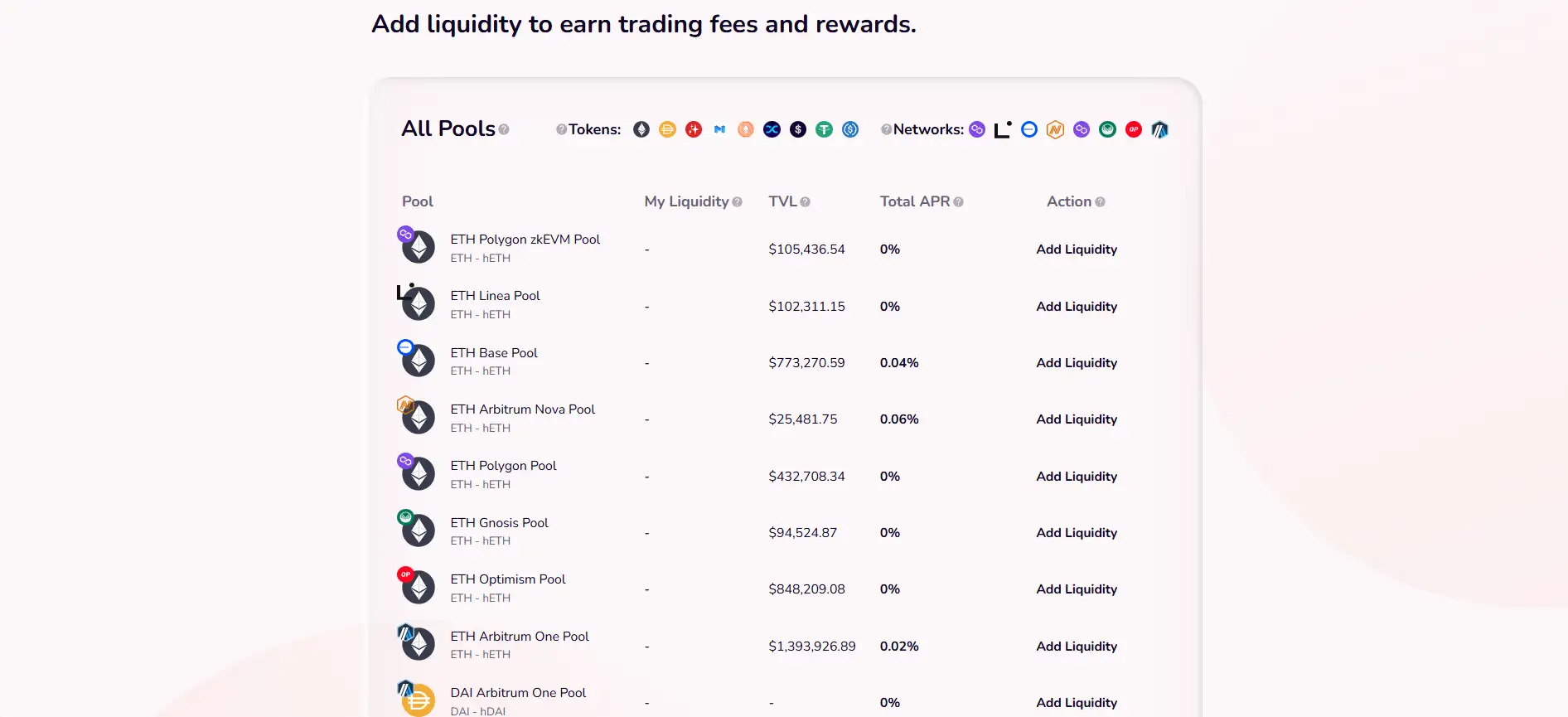1568x717 pixels.
Task: Choose Arbitrum Nova in the Networks filter
Action: 1055,129
